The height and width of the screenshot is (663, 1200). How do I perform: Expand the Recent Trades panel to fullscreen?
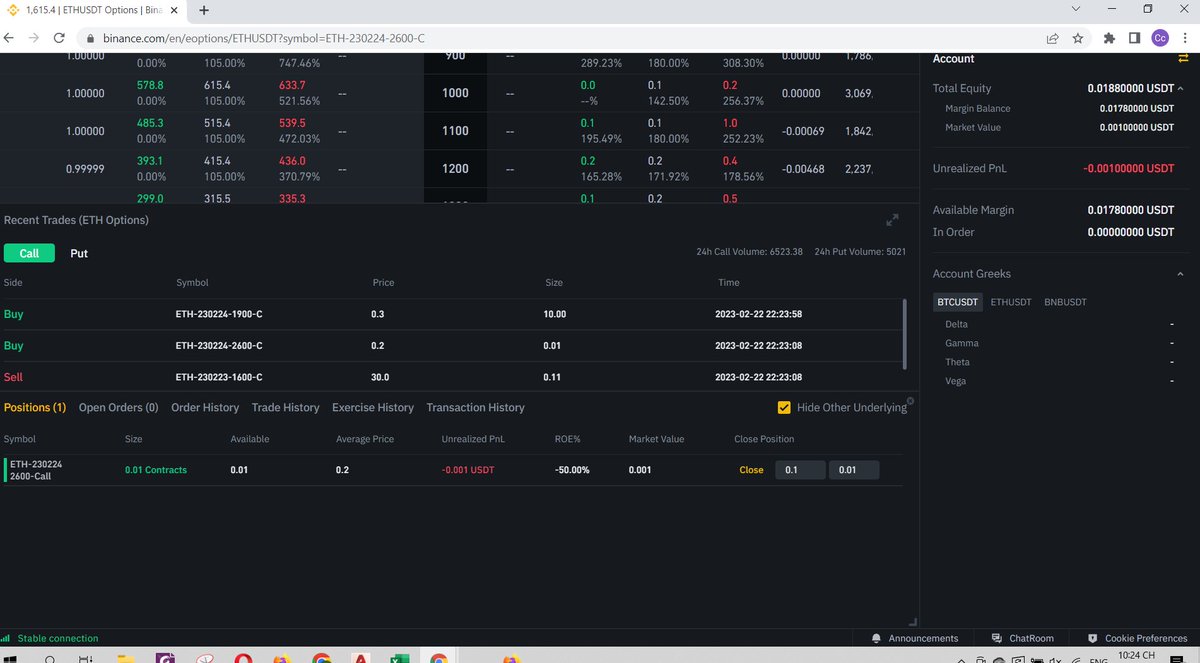[892, 220]
